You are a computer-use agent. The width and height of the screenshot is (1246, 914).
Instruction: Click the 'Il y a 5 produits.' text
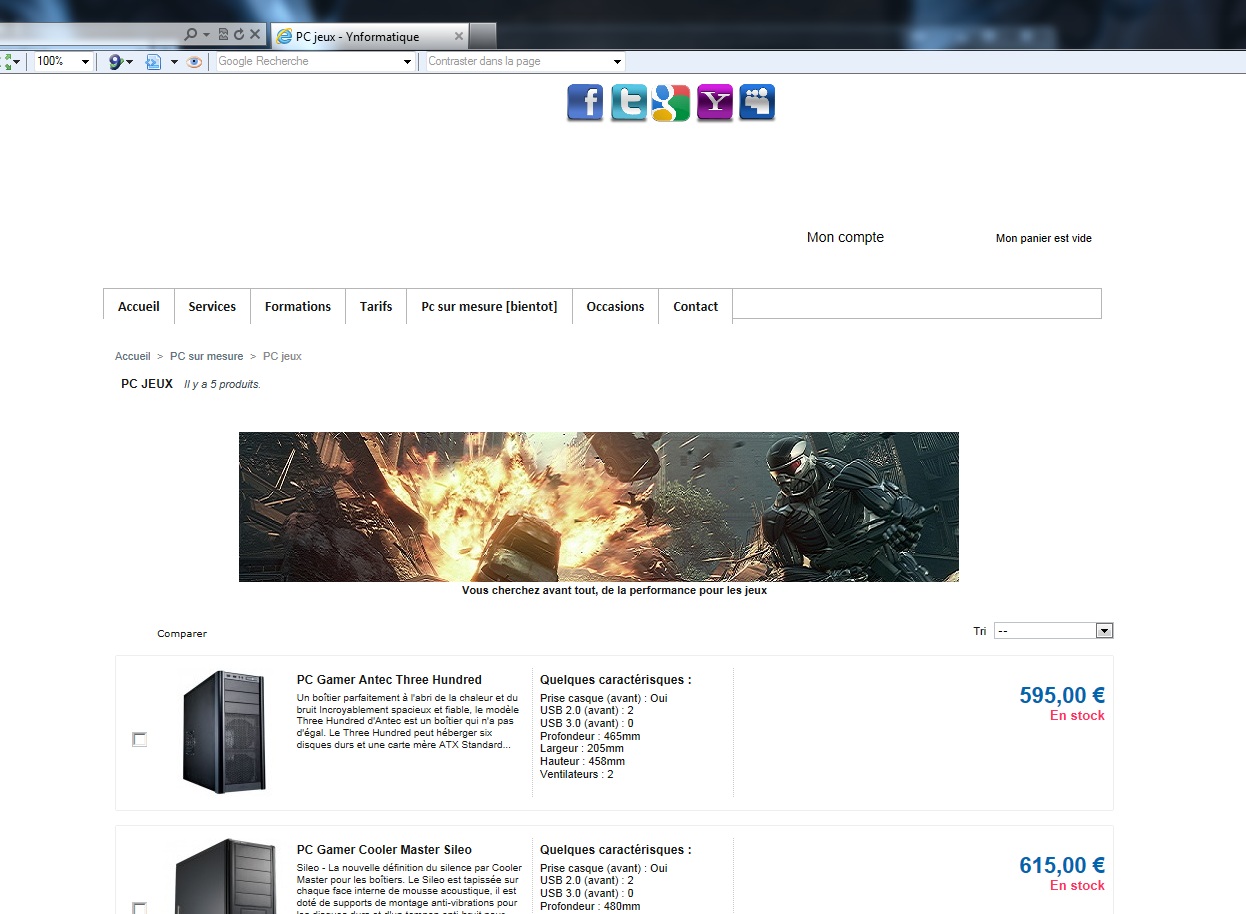coord(222,384)
